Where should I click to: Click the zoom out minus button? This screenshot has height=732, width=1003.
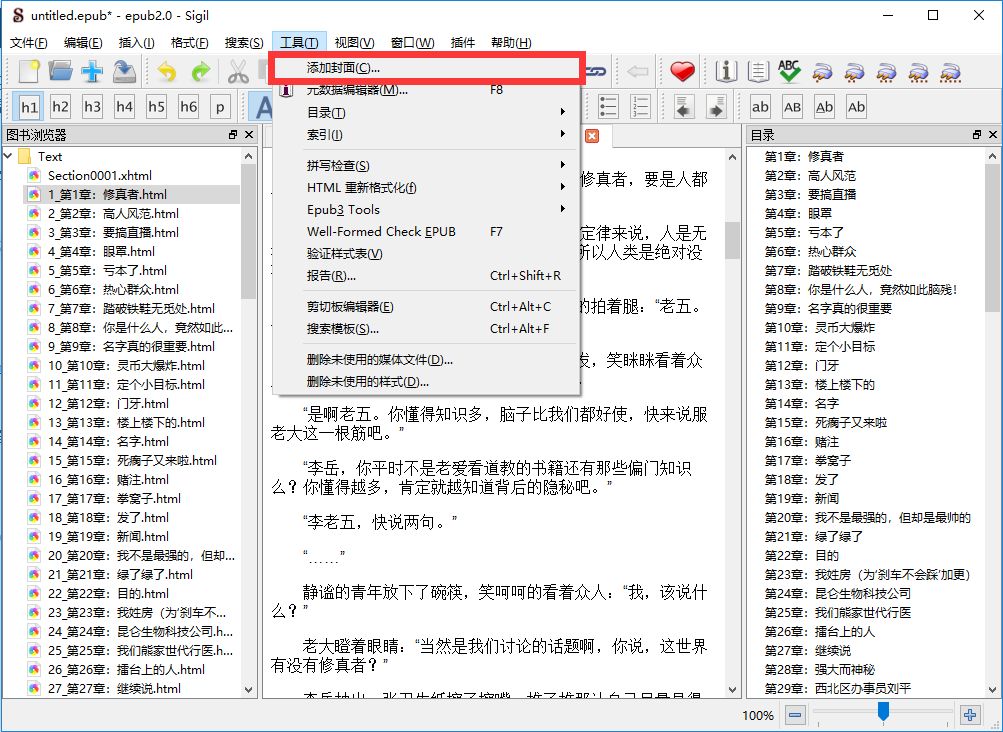795,715
